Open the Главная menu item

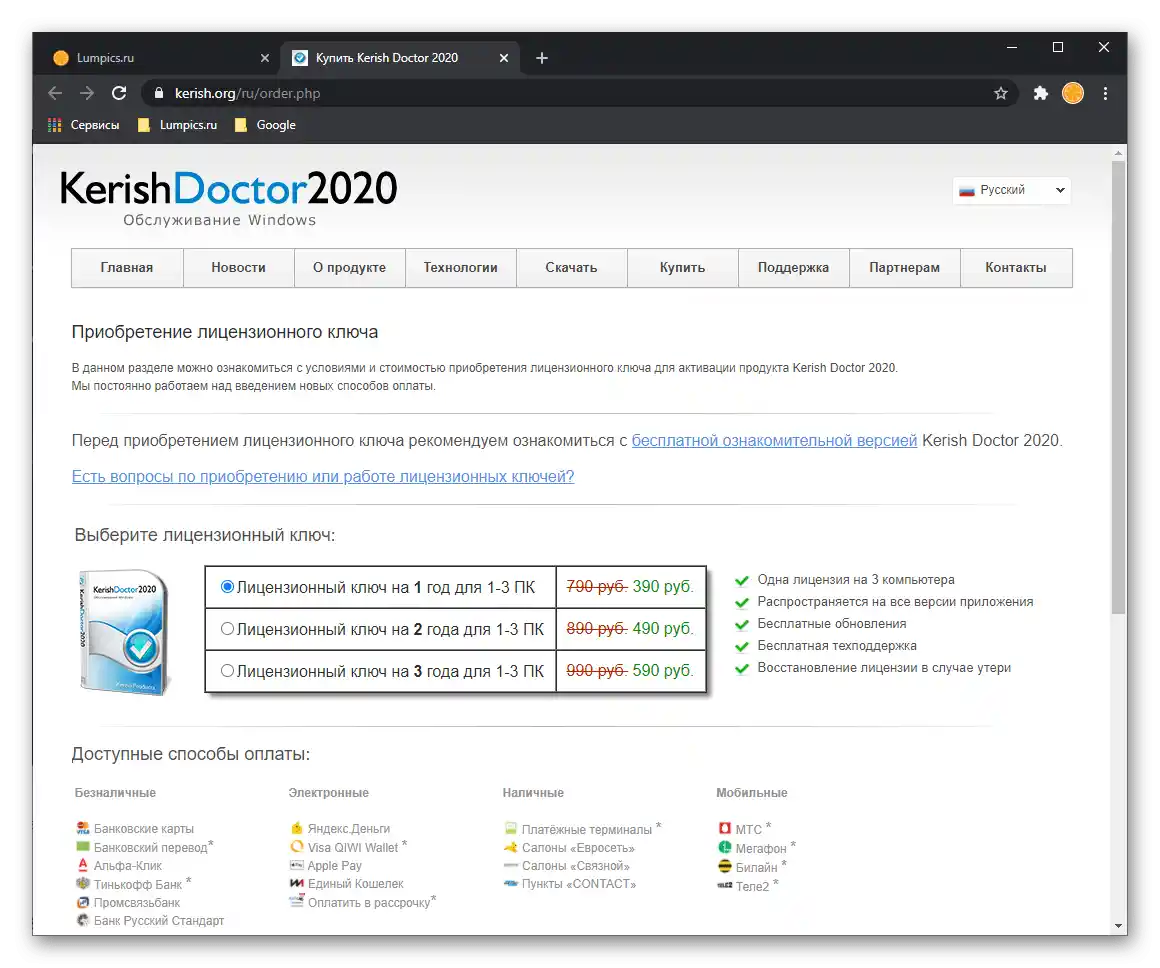[127, 268]
